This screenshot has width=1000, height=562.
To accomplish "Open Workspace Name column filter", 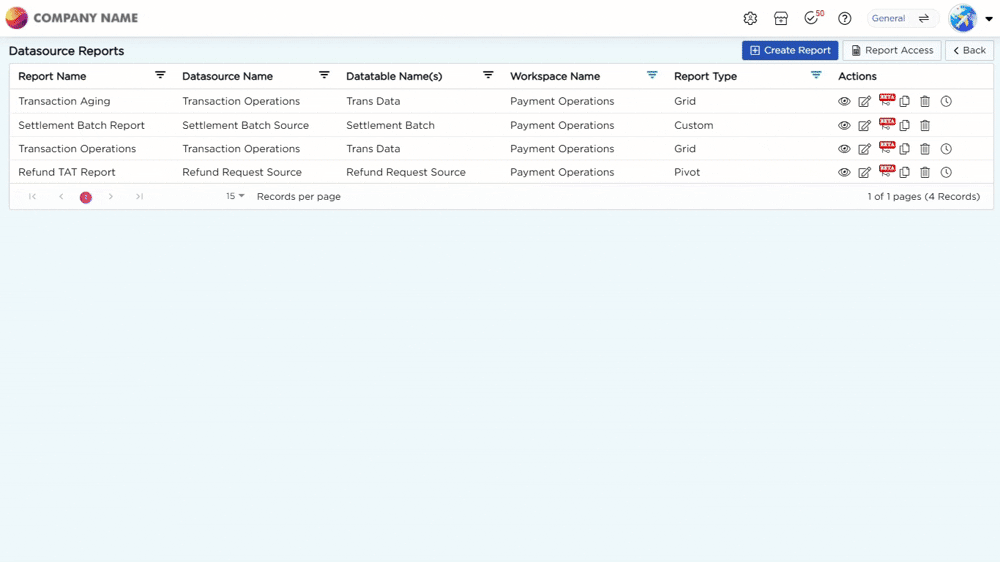I will click(x=652, y=75).
